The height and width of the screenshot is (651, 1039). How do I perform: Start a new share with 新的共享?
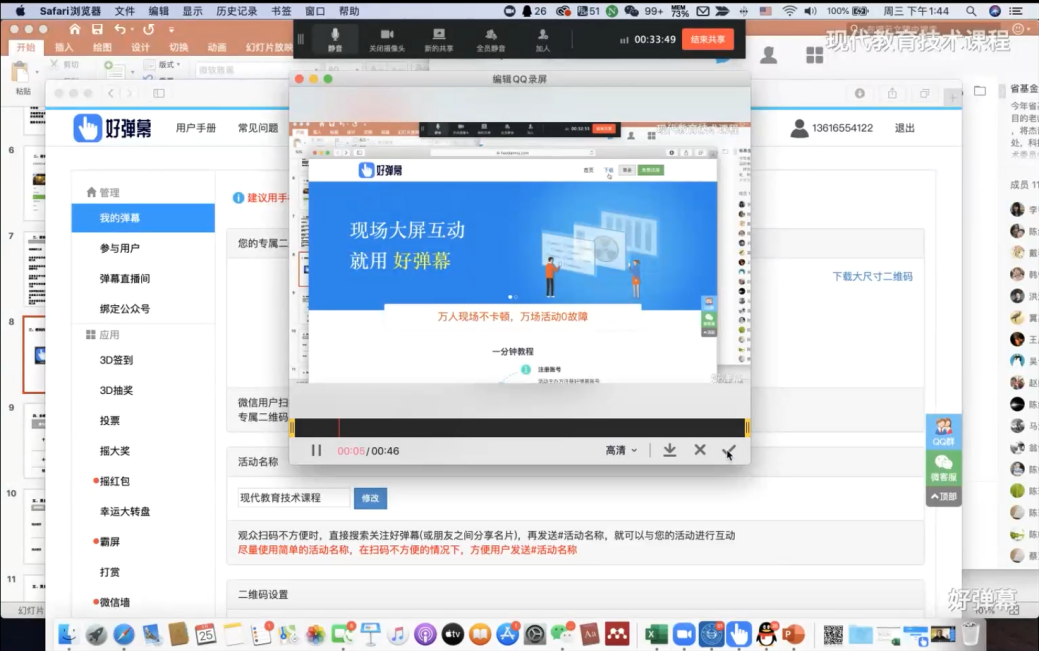pos(438,39)
